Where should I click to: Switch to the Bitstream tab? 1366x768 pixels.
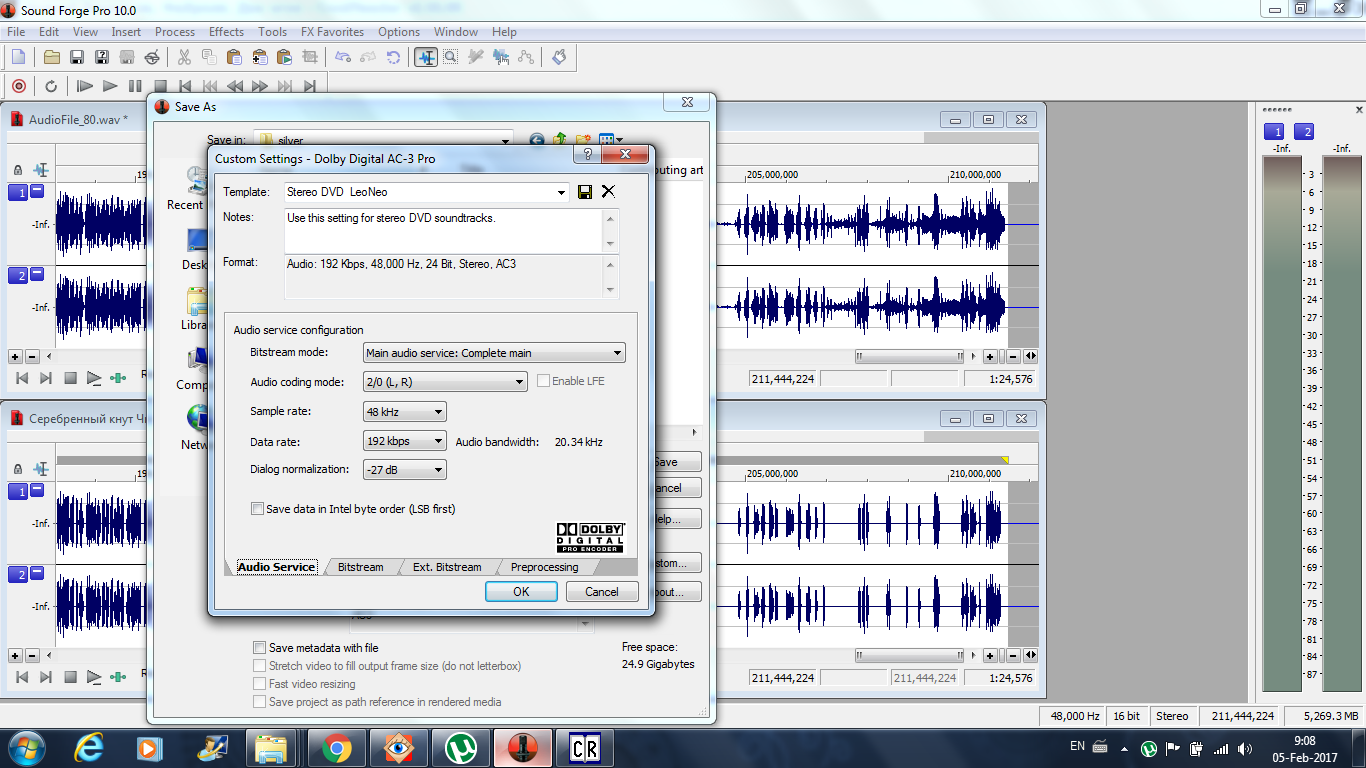pyautogui.click(x=360, y=567)
